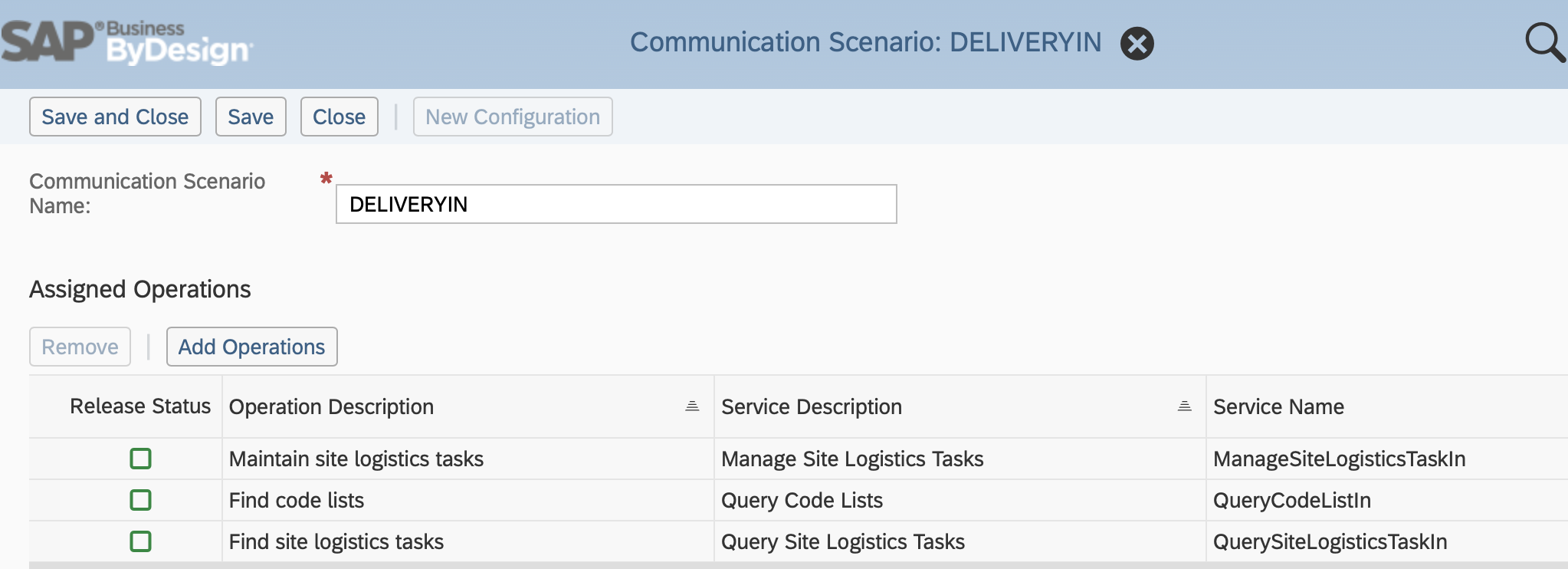Image resolution: width=1568 pixels, height=569 pixels.
Task: Select the 'Find site logistics tasks' cell
Action: pyautogui.click(x=468, y=541)
